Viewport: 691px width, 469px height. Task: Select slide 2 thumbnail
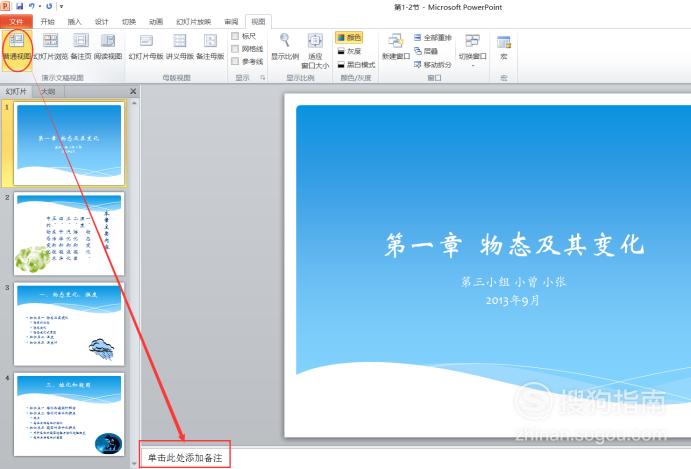tap(69, 234)
